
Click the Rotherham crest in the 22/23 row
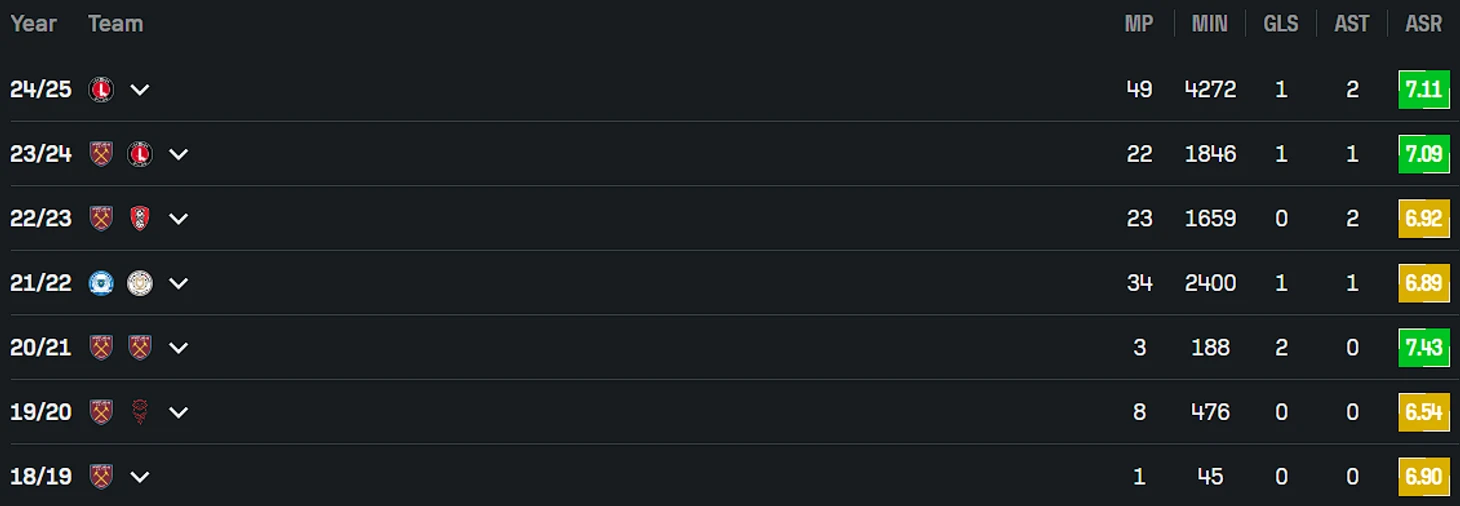click(140, 218)
